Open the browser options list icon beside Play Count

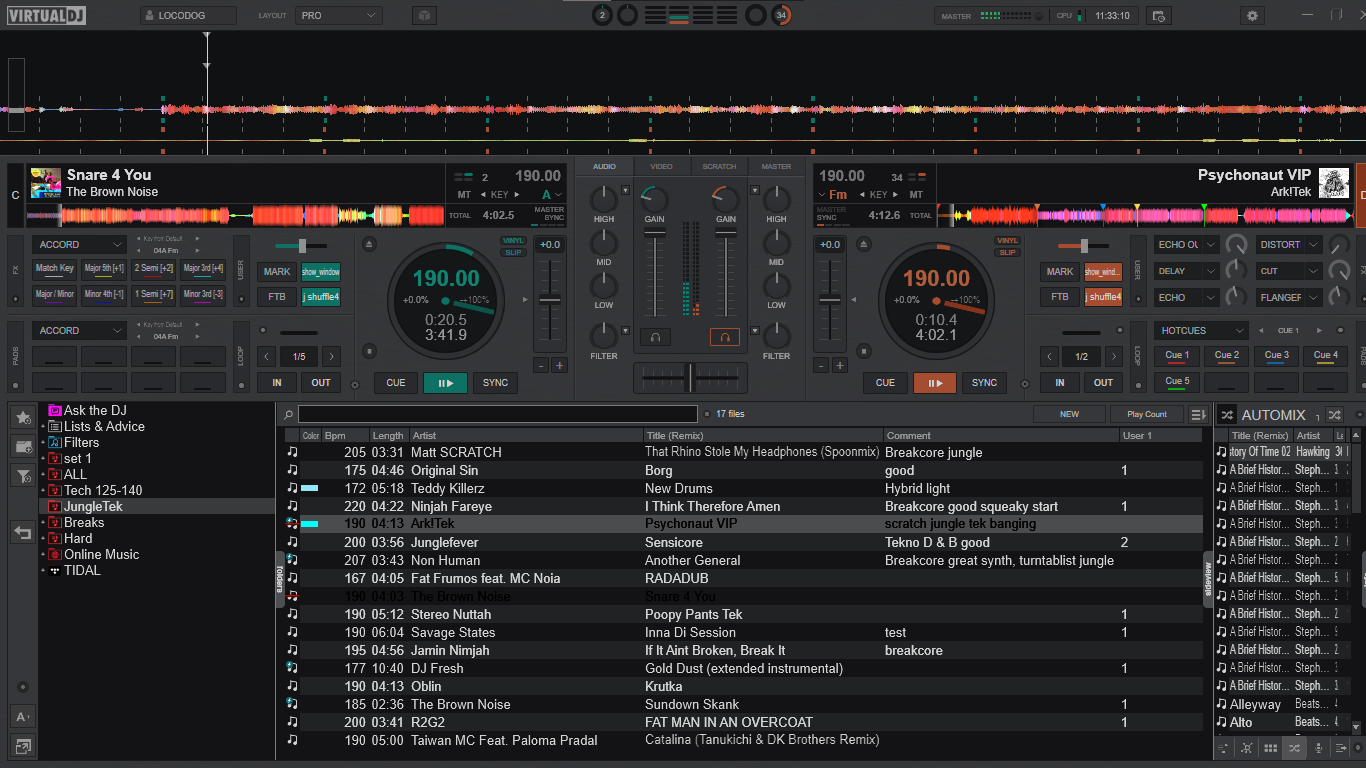(x=1198, y=414)
